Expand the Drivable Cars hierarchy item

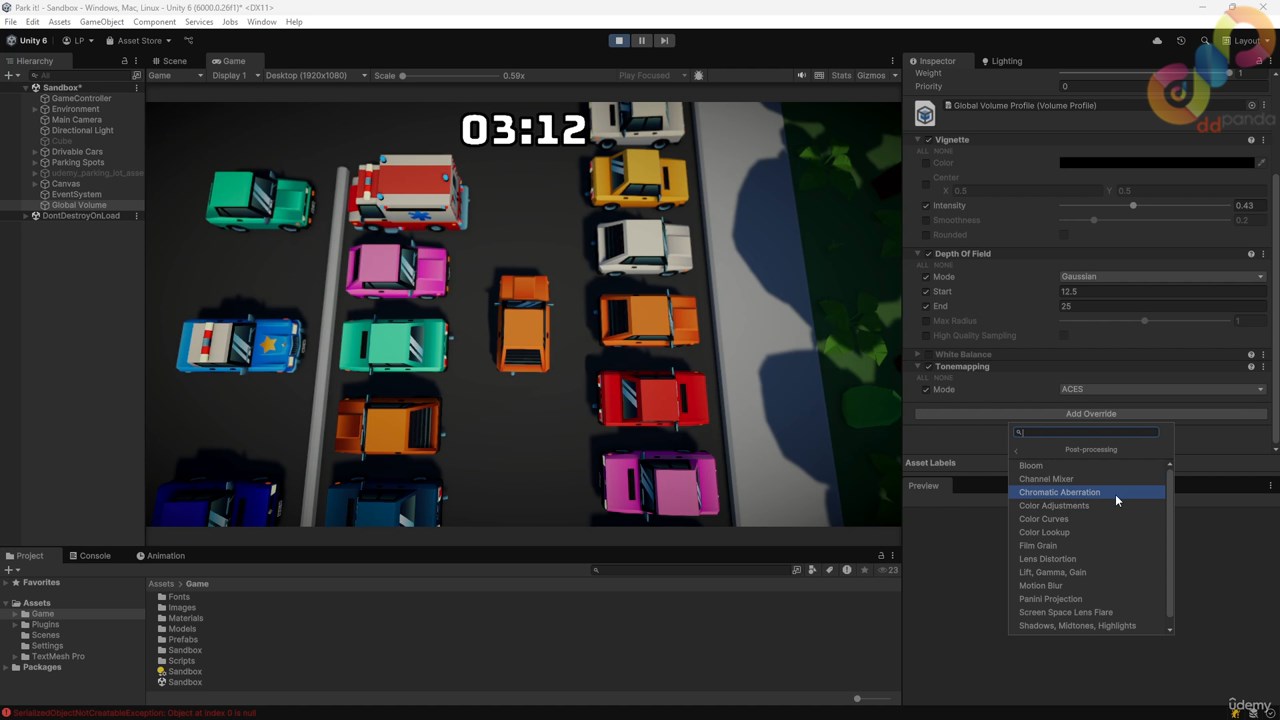point(35,152)
